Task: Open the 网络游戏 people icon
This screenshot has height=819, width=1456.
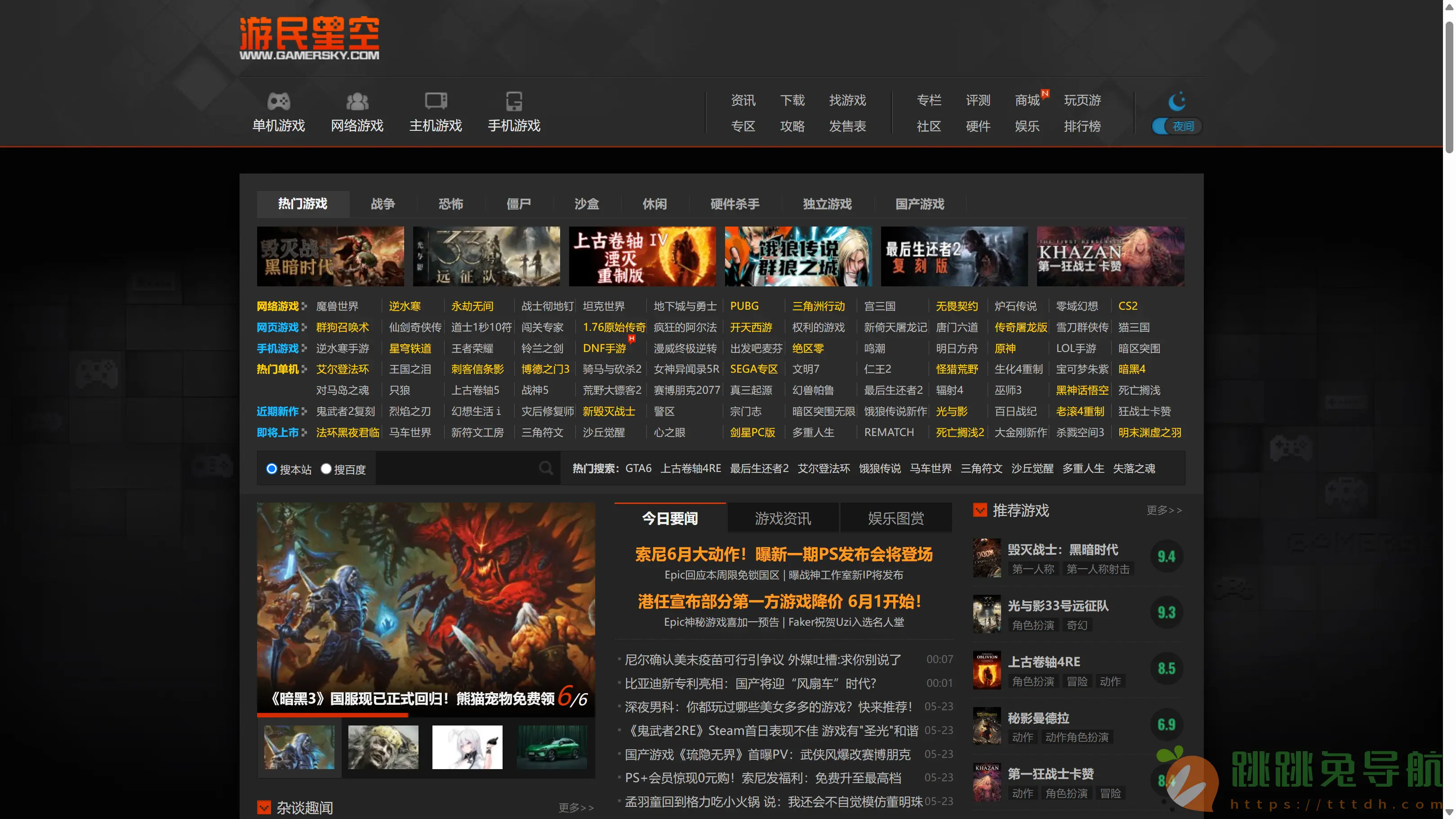Action: tap(356, 101)
